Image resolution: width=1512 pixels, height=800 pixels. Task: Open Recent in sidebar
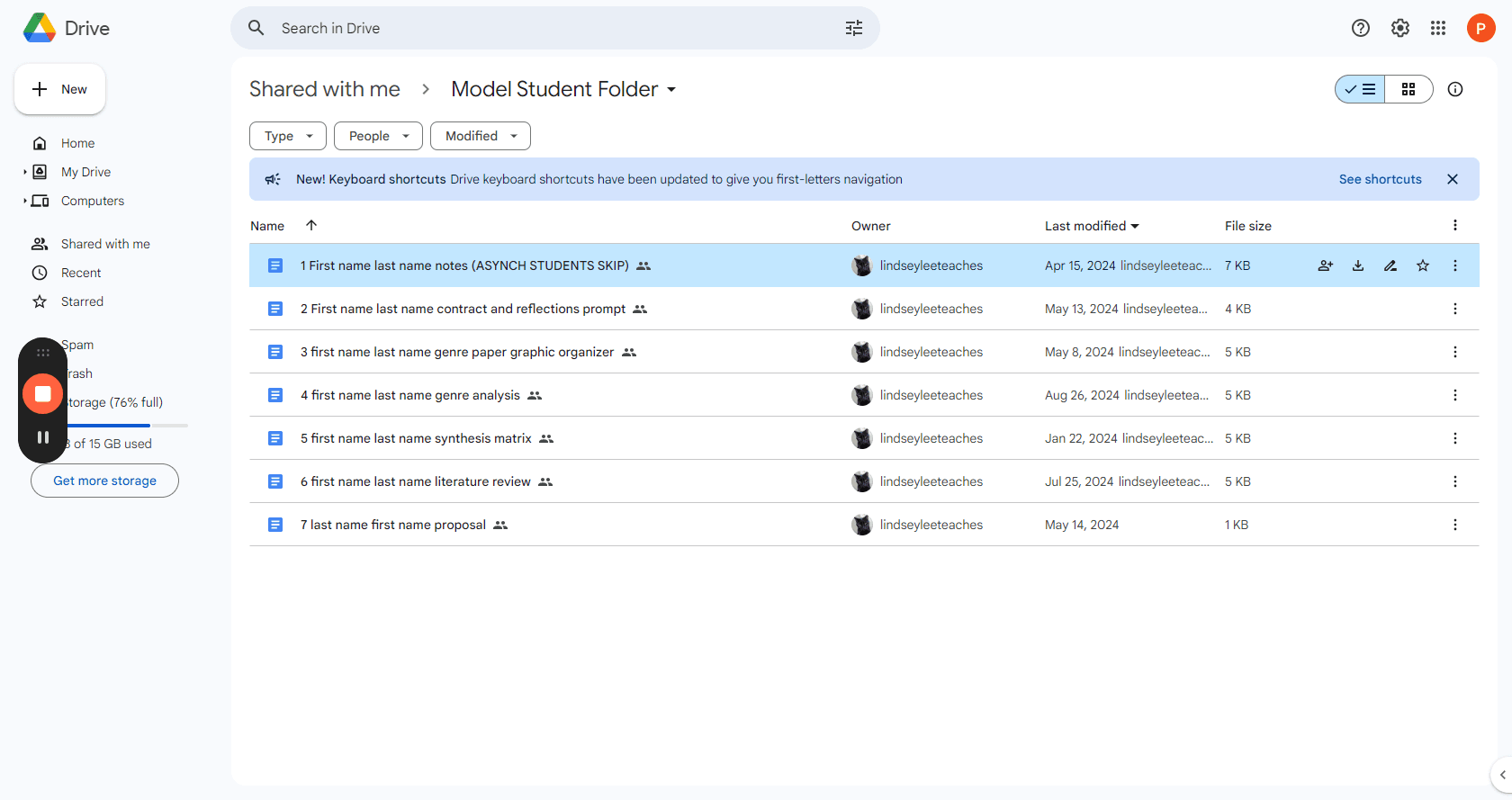[x=81, y=273]
